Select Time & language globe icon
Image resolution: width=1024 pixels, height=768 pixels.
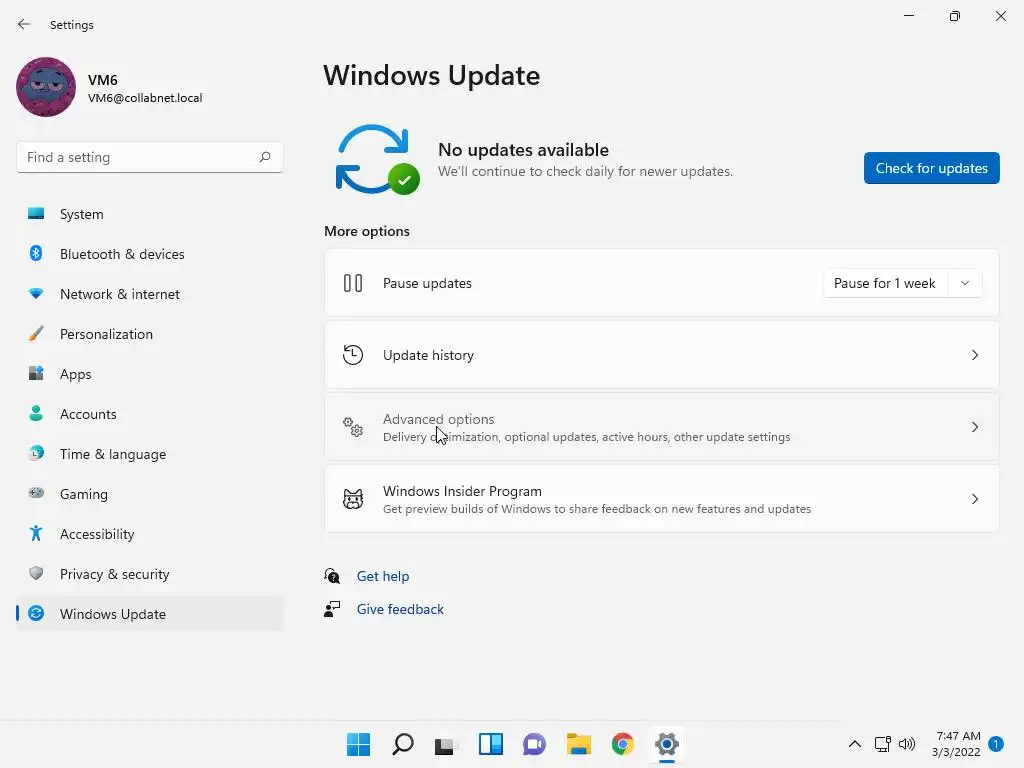[36, 453]
